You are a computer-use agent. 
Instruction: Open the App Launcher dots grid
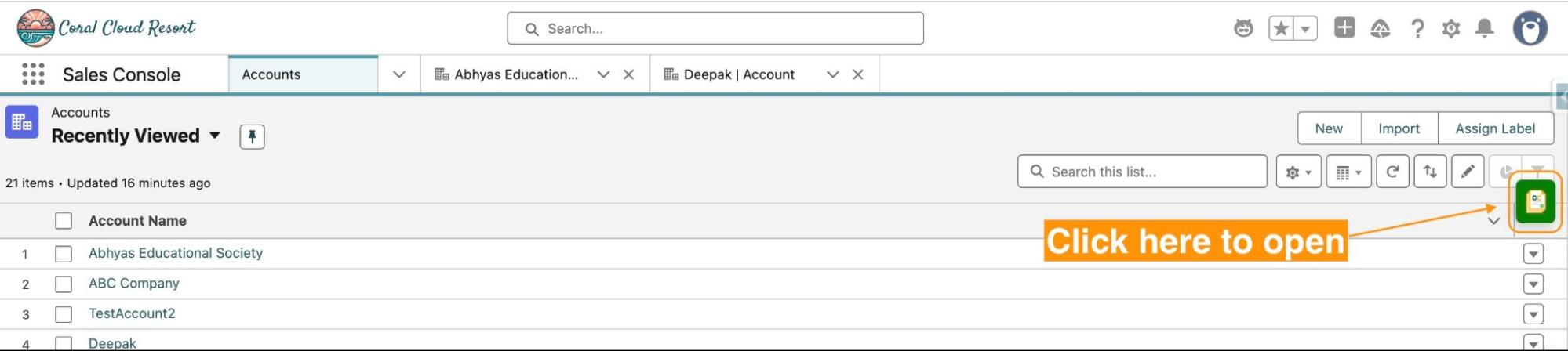(33, 74)
